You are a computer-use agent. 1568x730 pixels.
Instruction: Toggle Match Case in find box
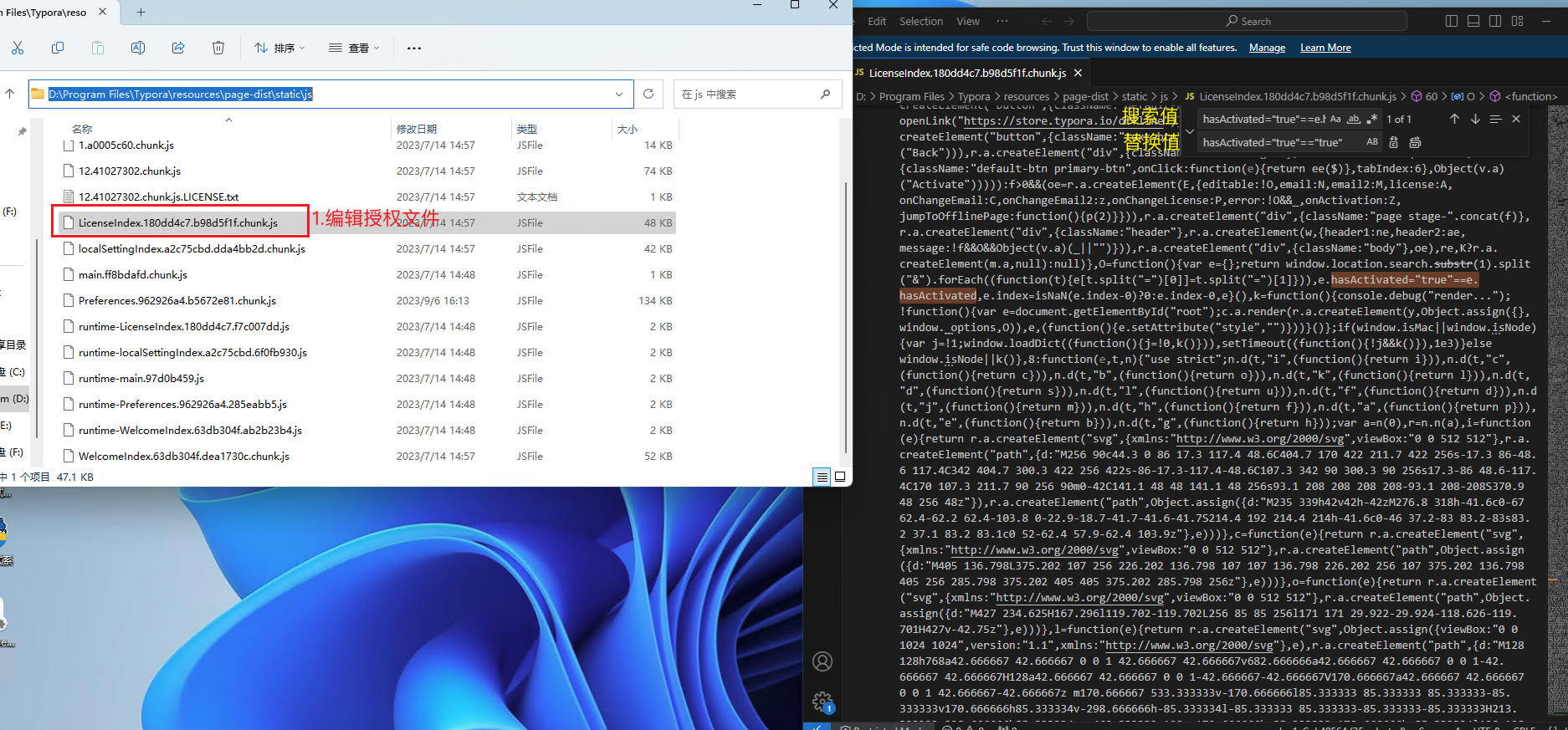pyautogui.click(x=1335, y=120)
